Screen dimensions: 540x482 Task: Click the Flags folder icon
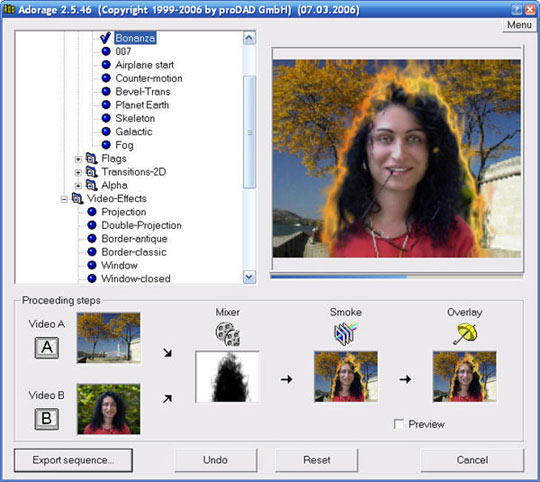tap(91, 158)
